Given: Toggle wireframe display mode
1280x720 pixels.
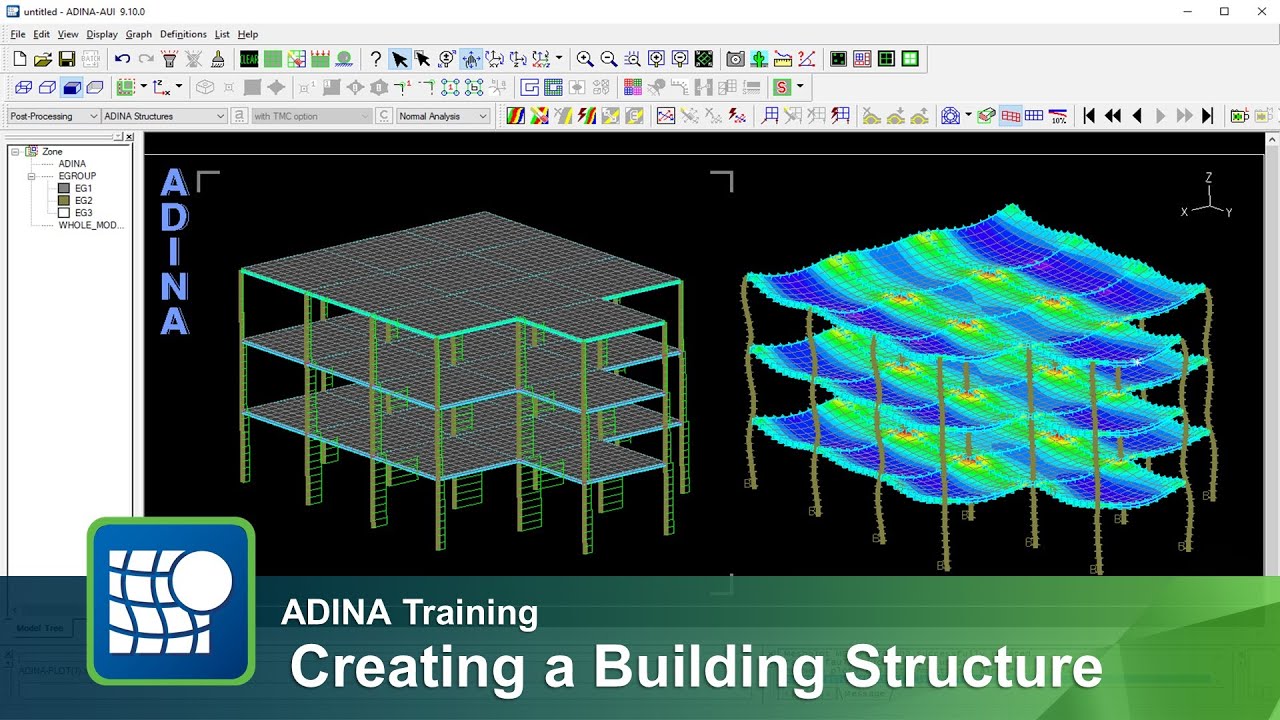Looking at the screenshot, I should coord(23,87).
